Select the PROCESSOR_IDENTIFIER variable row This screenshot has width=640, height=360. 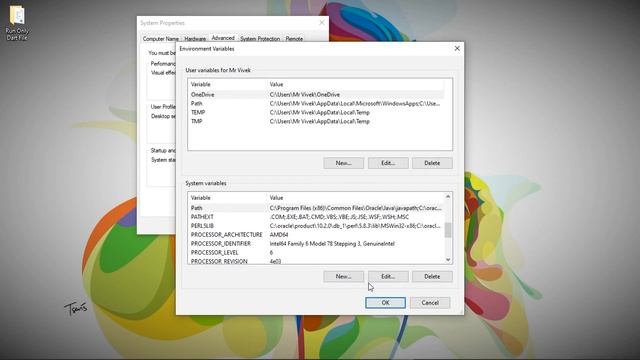click(316, 244)
